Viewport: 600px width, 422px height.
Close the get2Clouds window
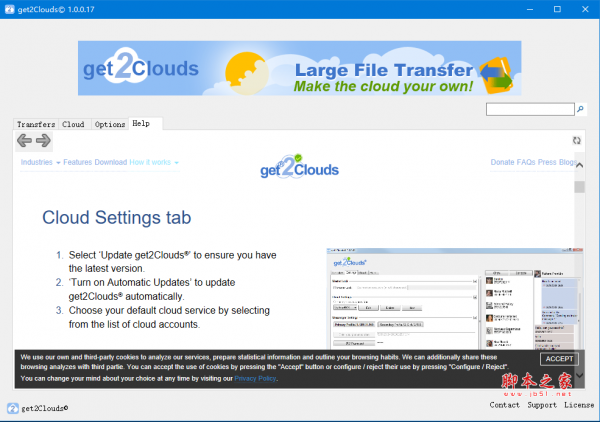[x=585, y=9]
